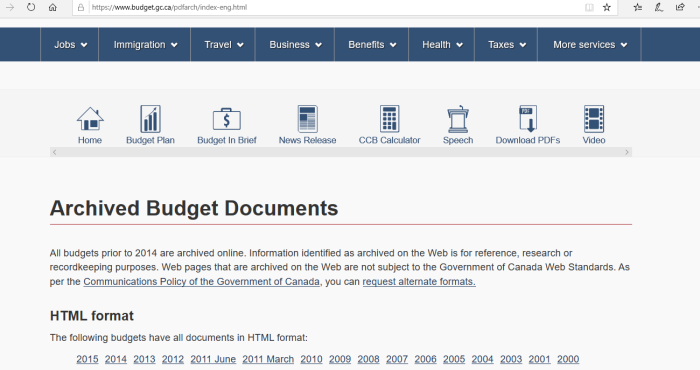This screenshot has width=700, height=370.
Task: Open the Communications Policy of the Government link
Action: [201, 282]
